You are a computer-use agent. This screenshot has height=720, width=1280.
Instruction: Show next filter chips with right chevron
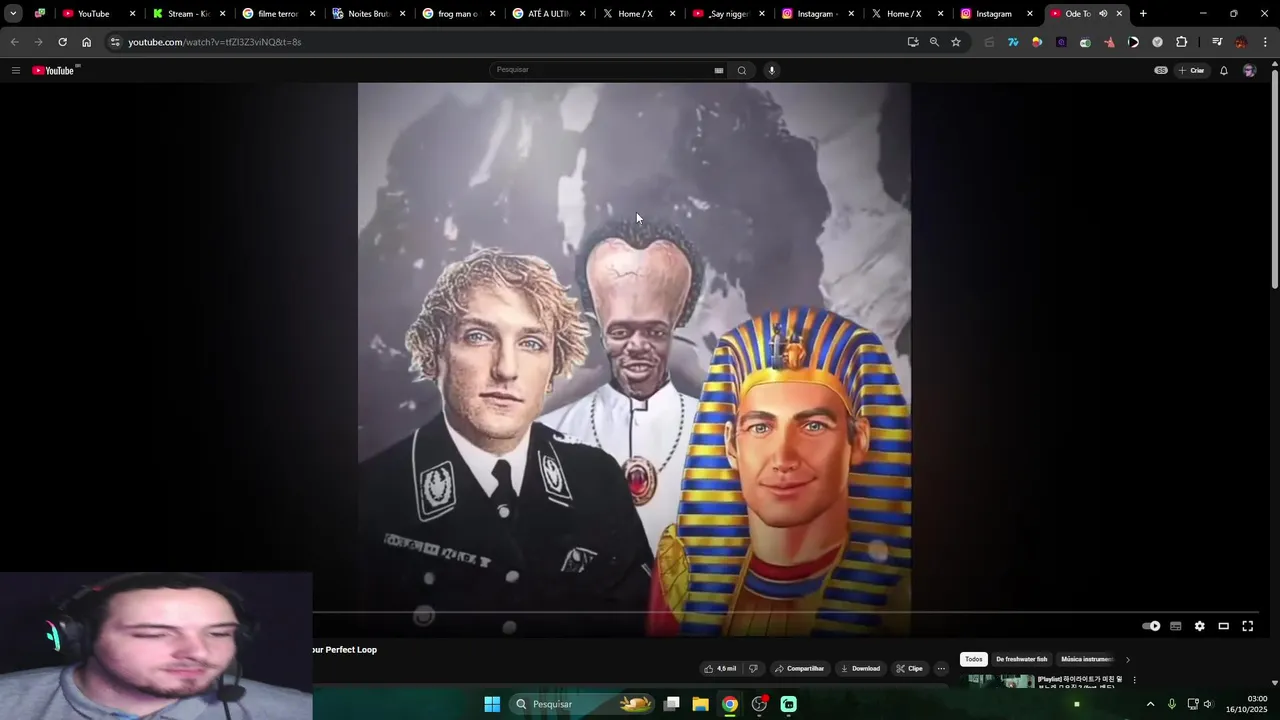click(x=1127, y=660)
